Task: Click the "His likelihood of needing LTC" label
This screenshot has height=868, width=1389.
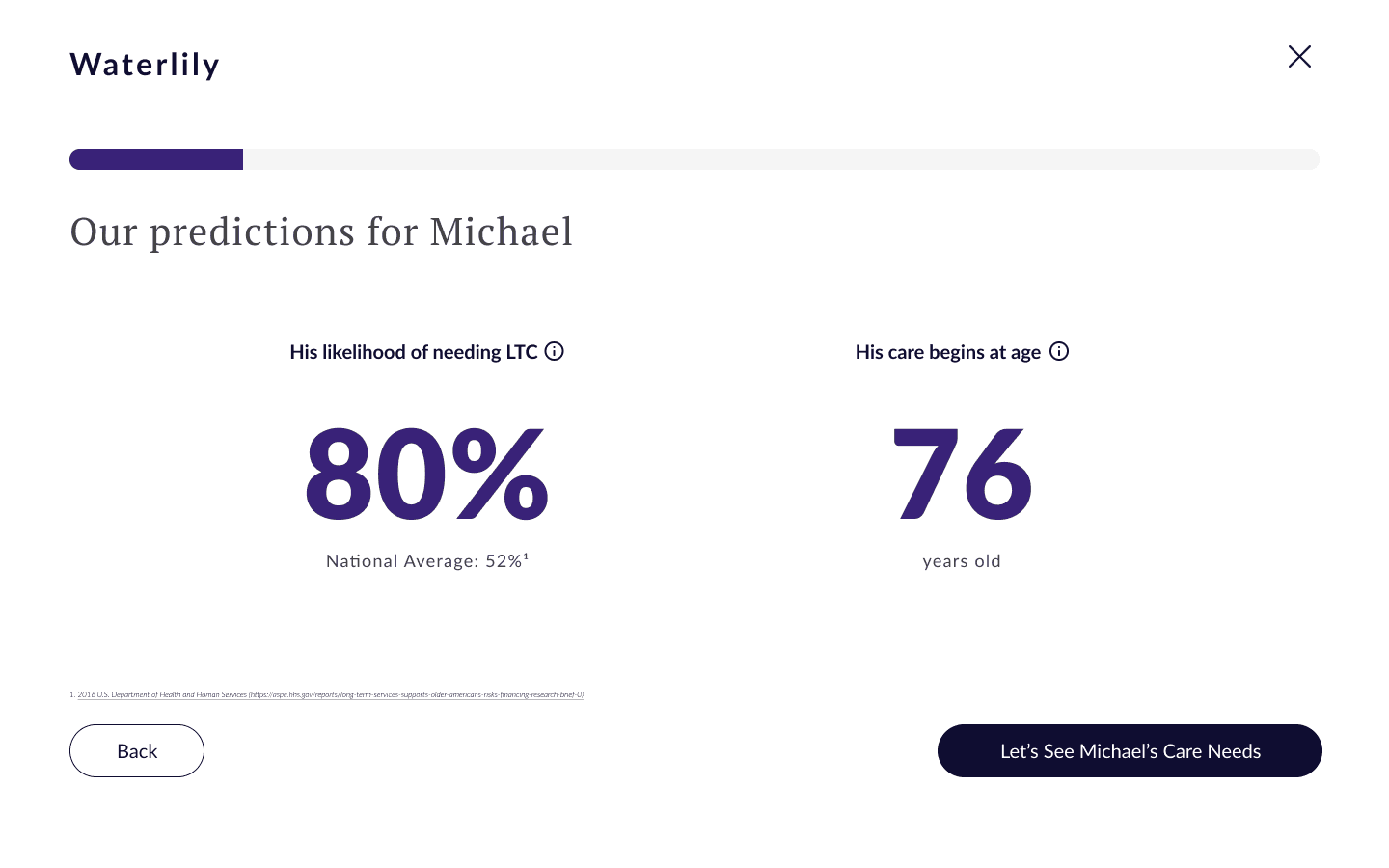Action: click(x=413, y=352)
